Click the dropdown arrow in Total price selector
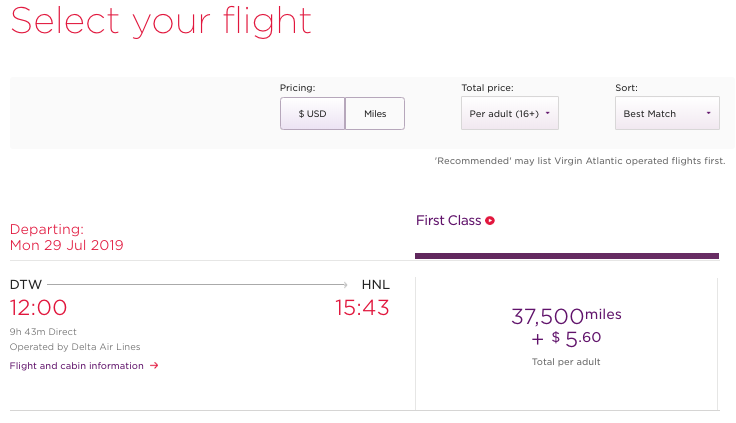736x423 pixels. (547, 113)
